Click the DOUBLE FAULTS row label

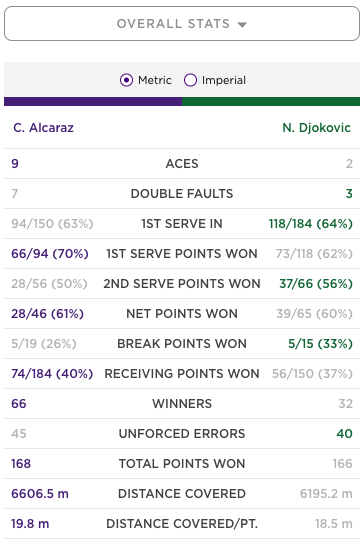[182, 194]
